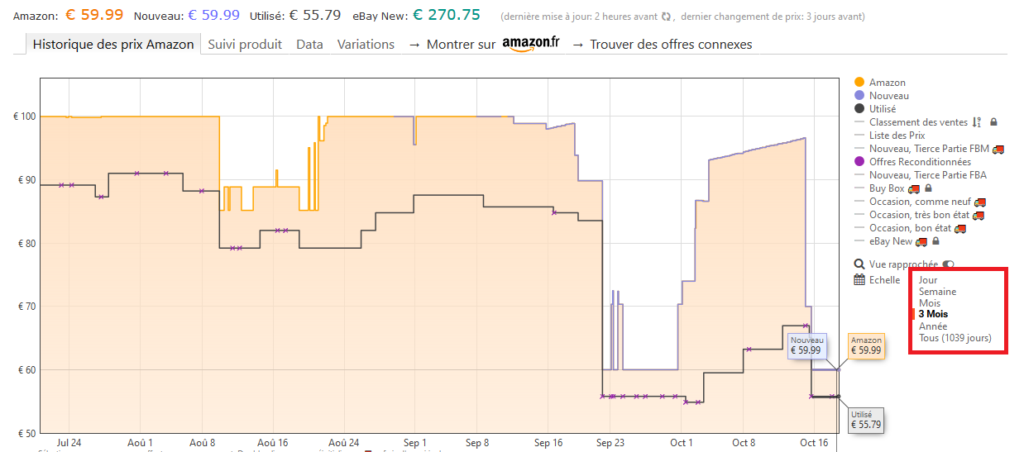Select the Année range option
The height and width of the screenshot is (452, 1024).
[x=932, y=327]
